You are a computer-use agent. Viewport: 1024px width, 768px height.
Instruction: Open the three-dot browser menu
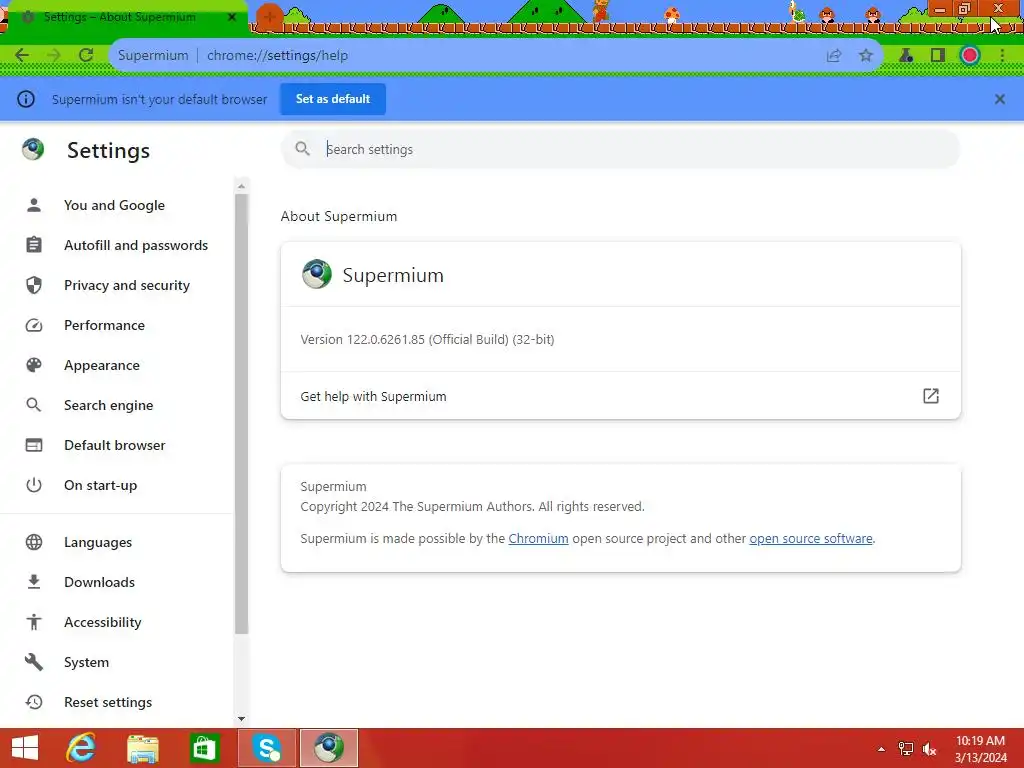1002,56
